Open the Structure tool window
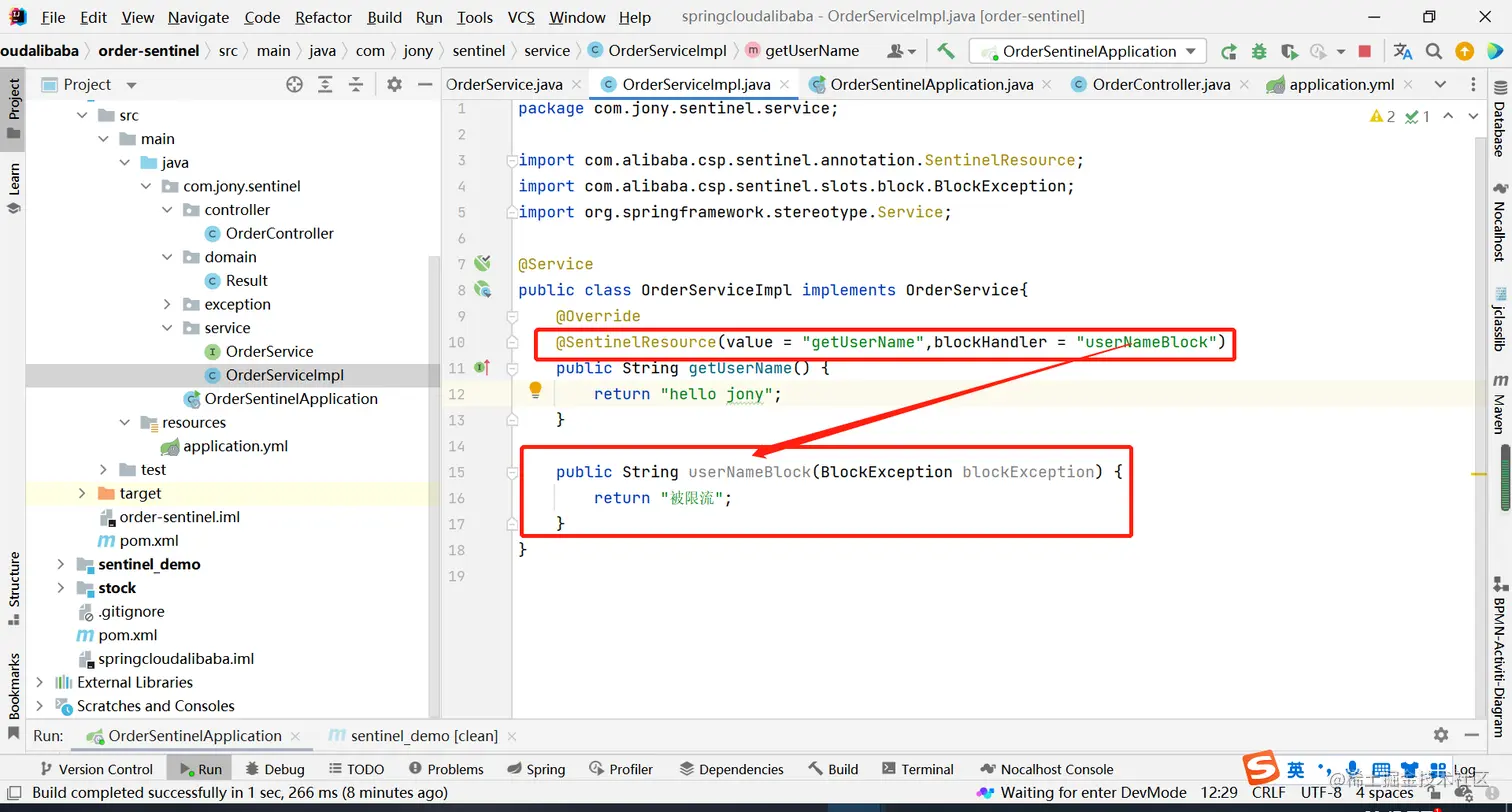 point(14,588)
